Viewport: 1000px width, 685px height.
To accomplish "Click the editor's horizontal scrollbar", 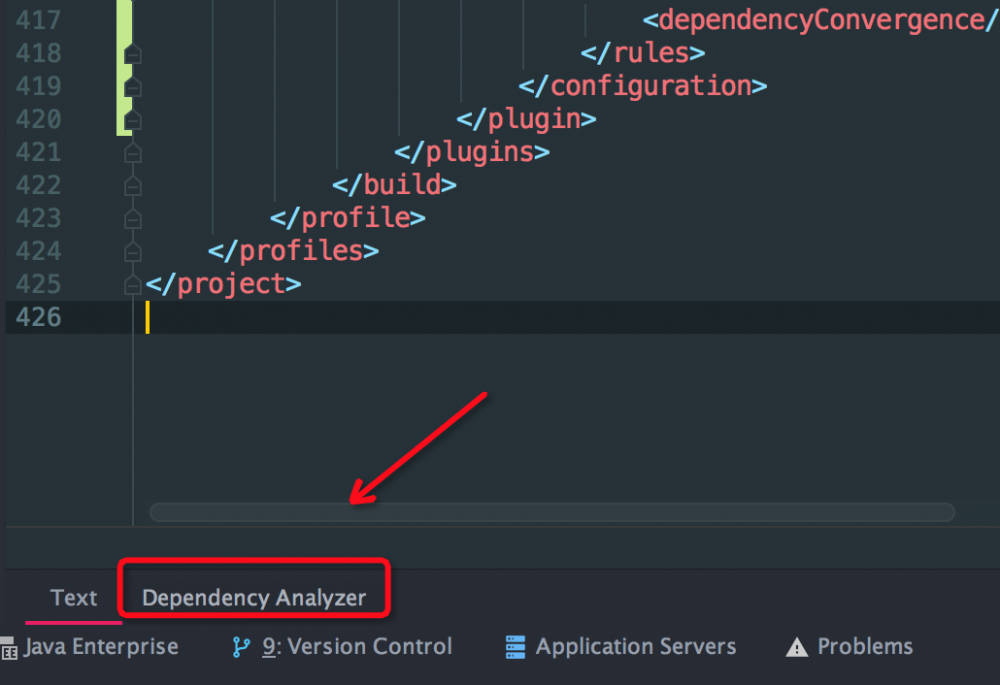I will tap(551, 512).
